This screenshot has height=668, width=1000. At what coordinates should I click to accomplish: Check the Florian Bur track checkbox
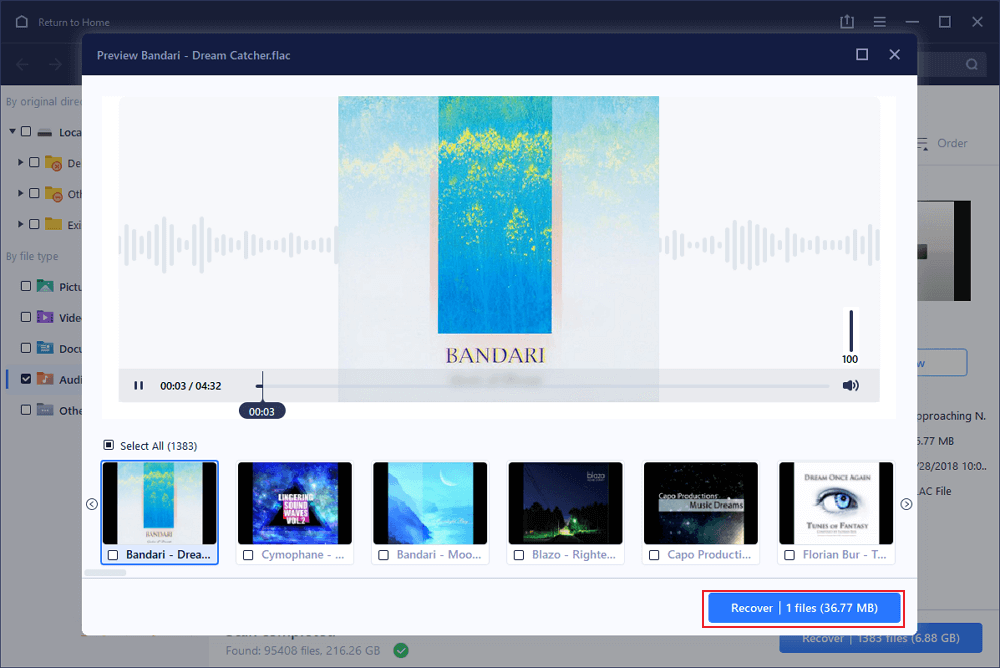click(x=791, y=554)
